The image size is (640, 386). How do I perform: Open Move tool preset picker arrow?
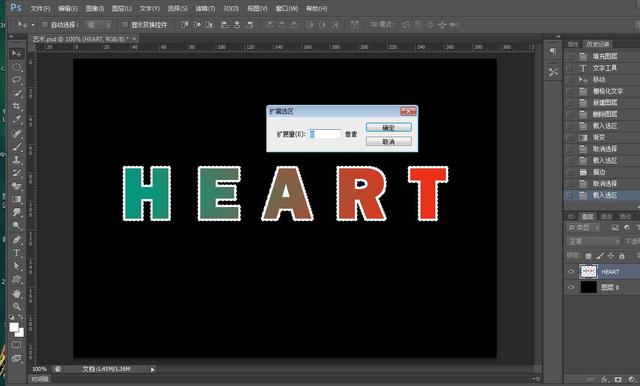(x=33, y=25)
